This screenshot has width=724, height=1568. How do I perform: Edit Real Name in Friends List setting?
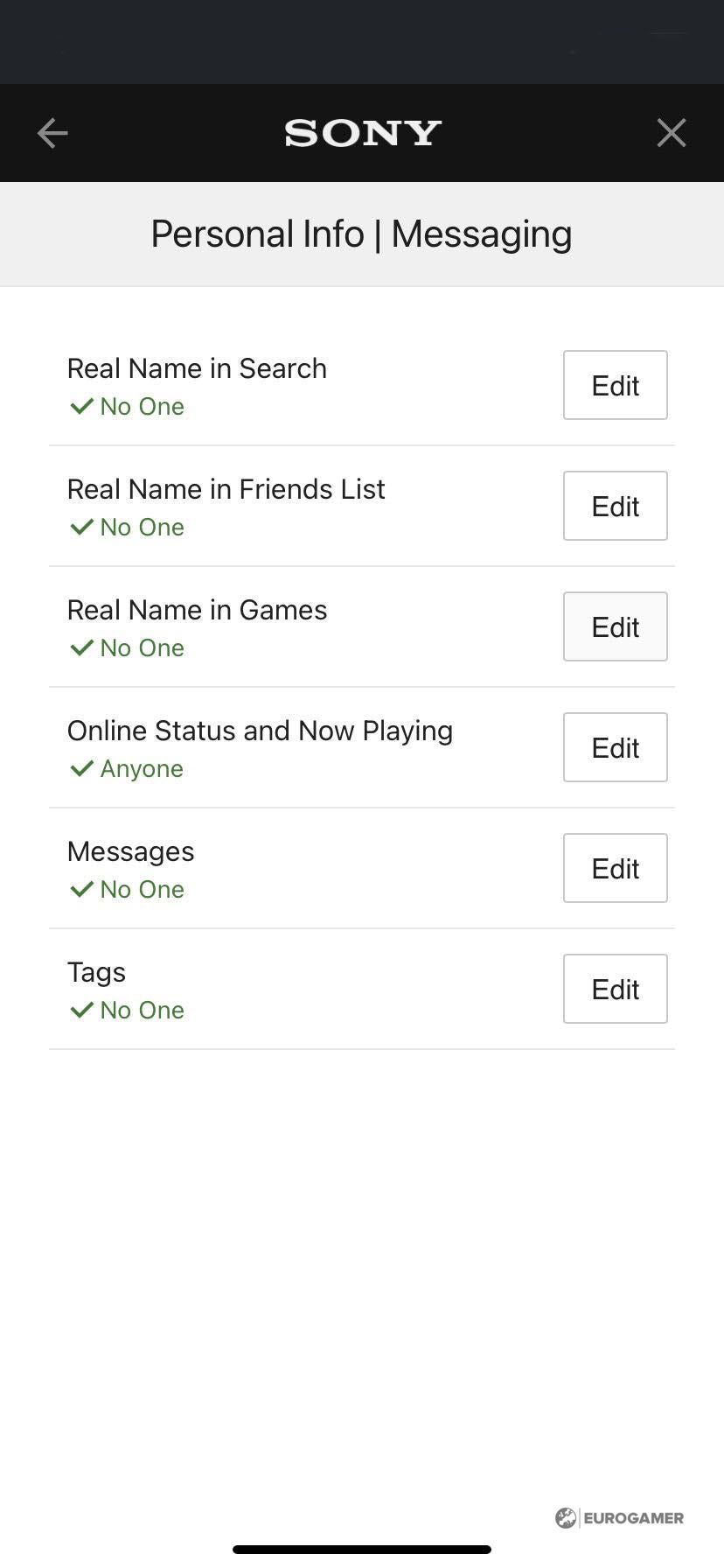click(615, 506)
